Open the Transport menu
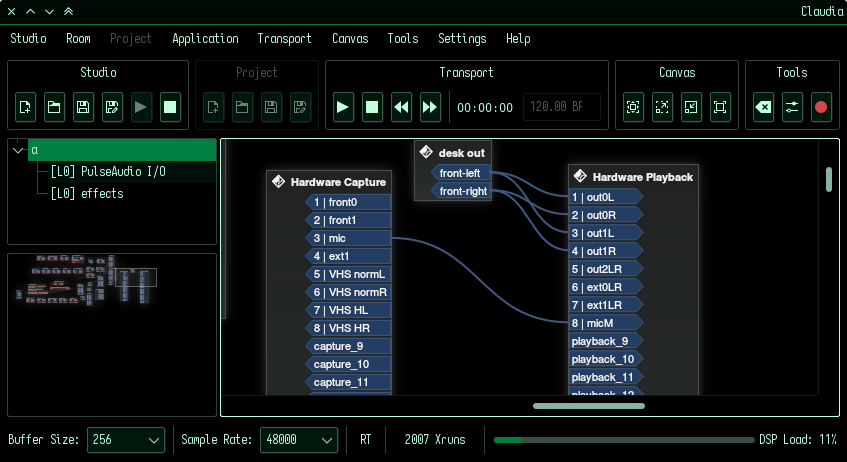The image size is (847, 462). pos(284,39)
